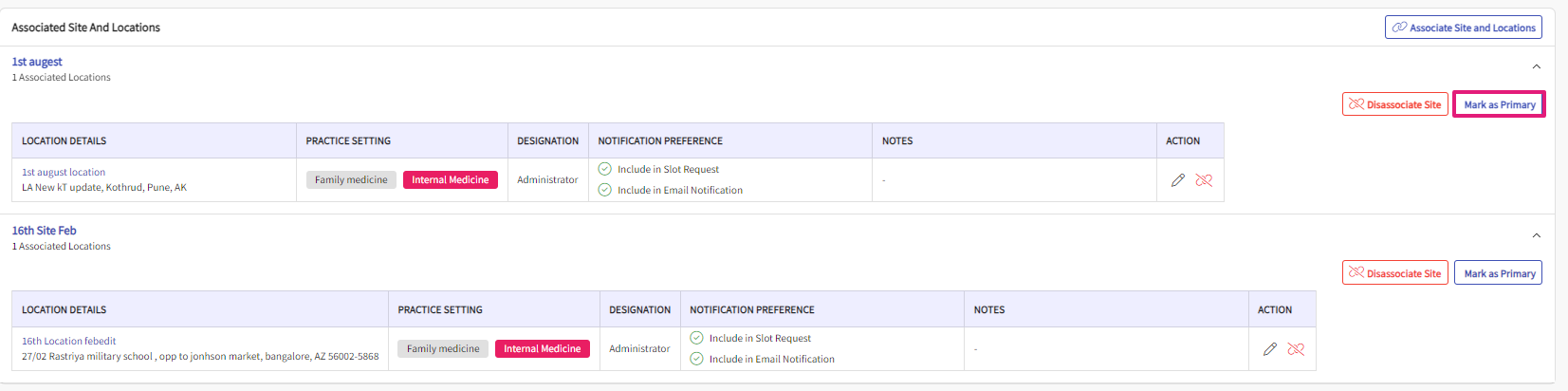Mark 16th Site Feb as primary
The image size is (1568, 391).
1499,273
